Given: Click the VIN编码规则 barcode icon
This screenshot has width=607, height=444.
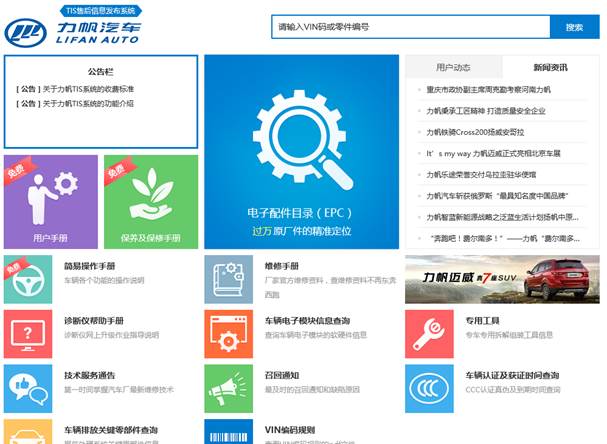Looking at the screenshot, I should (229, 433).
